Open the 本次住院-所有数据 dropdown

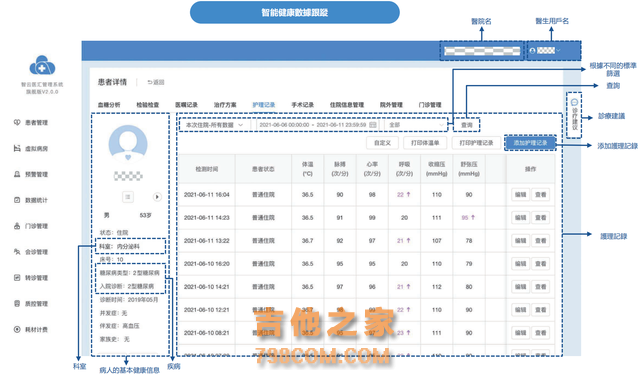tap(214, 125)
